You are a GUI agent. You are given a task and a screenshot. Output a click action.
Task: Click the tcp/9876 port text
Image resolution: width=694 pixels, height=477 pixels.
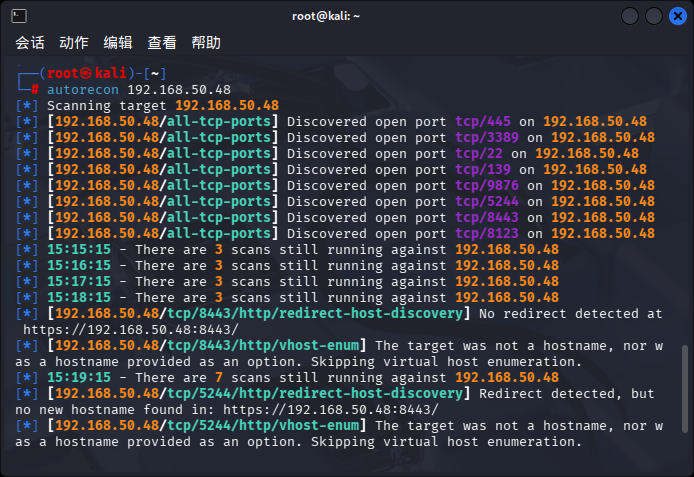(x=487, y=185)
